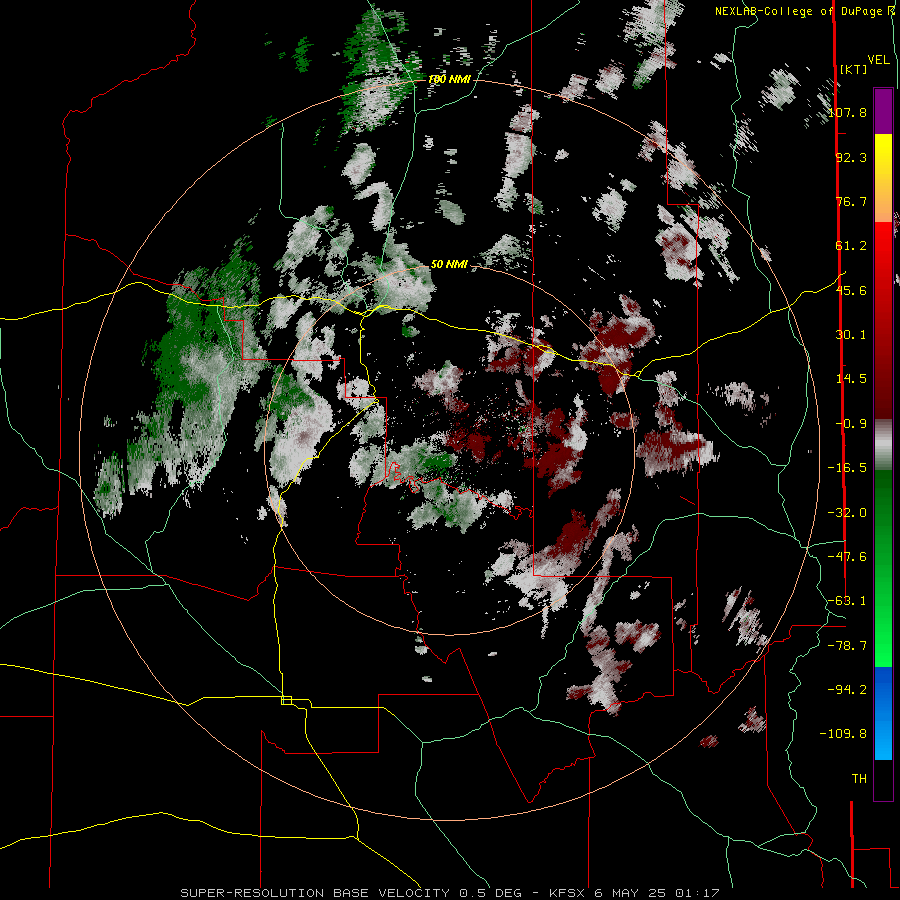Click the -0.9 legend value

point(851,424)
